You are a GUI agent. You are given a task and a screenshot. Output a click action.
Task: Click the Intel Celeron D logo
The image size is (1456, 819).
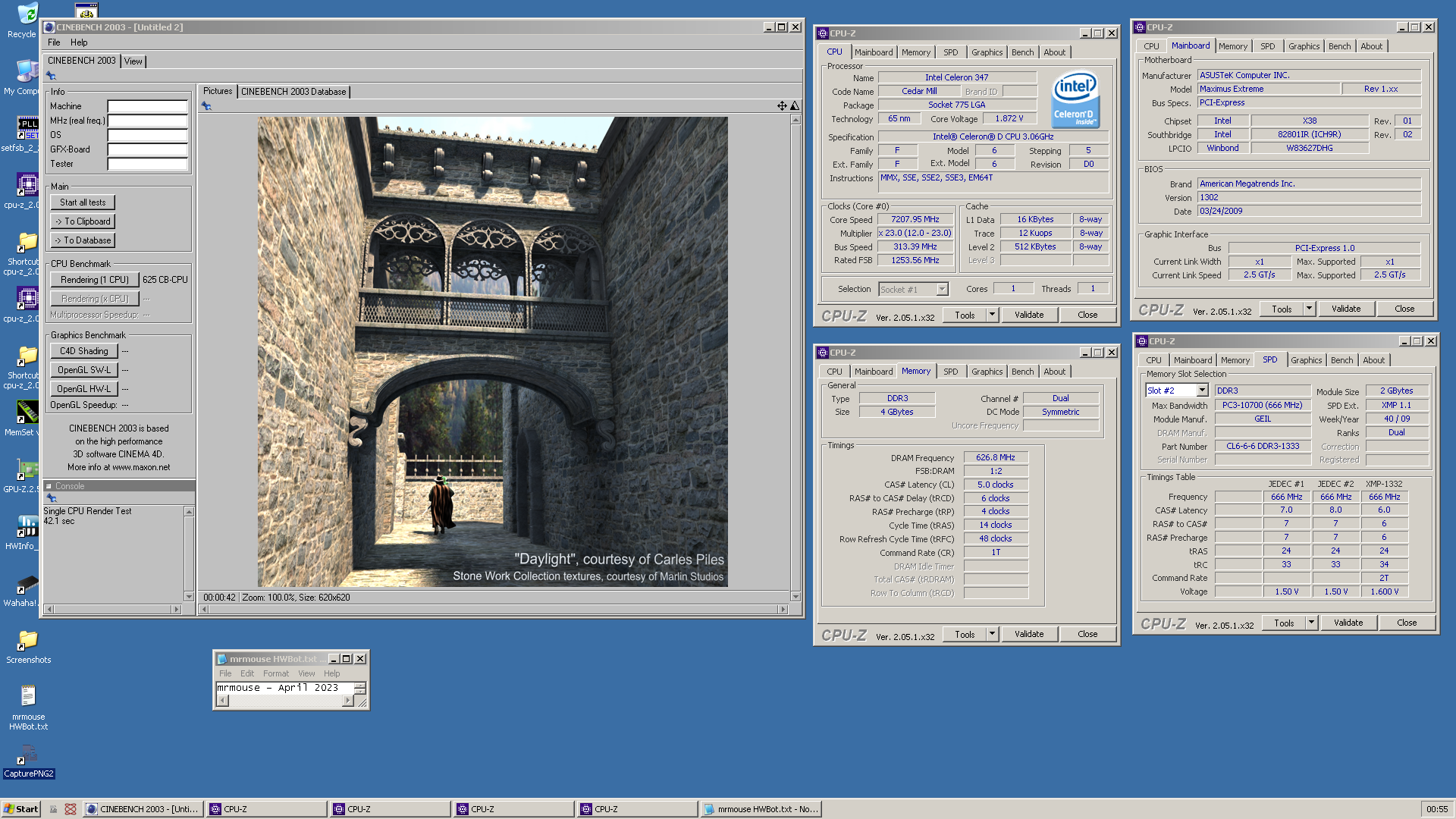(1075, 99)
